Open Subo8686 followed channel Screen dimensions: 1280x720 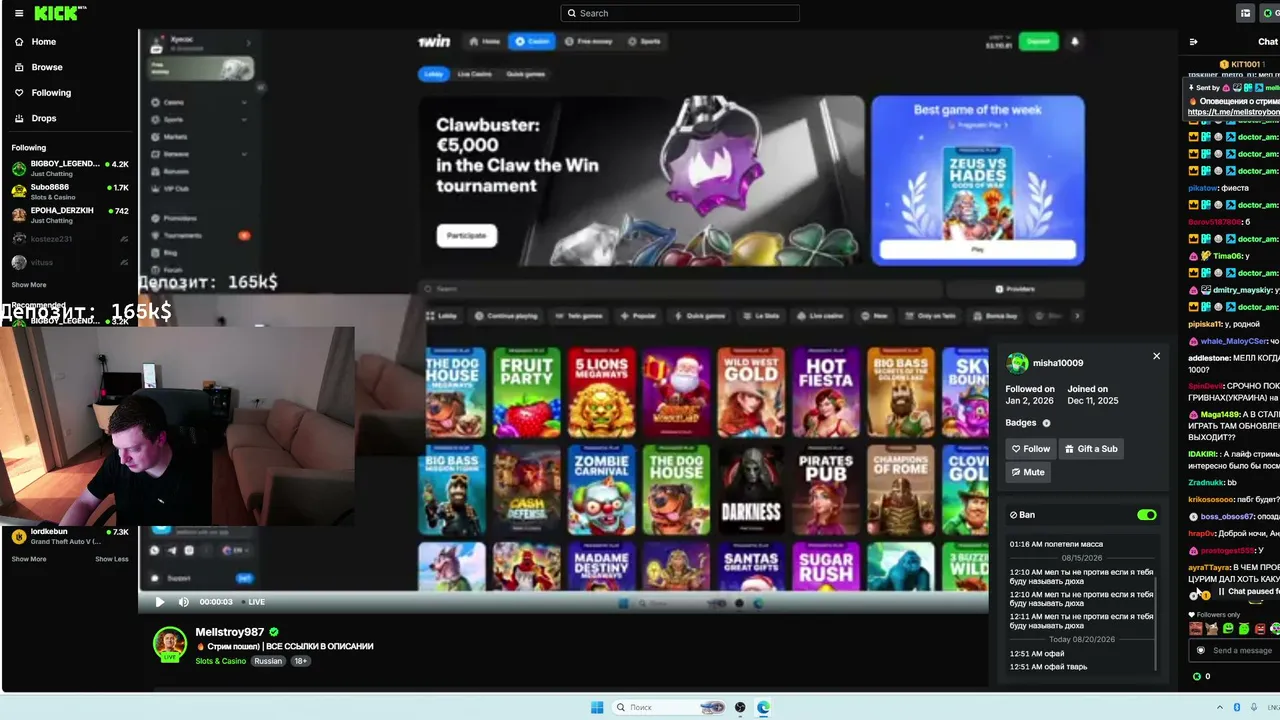pyautogui.click(x=70, y=191)
